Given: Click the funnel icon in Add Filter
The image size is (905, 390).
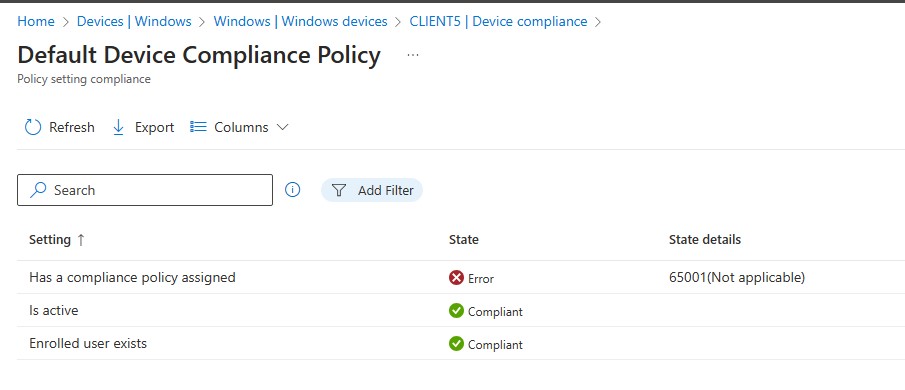Looking at the screenshot, I should [339, 190].
